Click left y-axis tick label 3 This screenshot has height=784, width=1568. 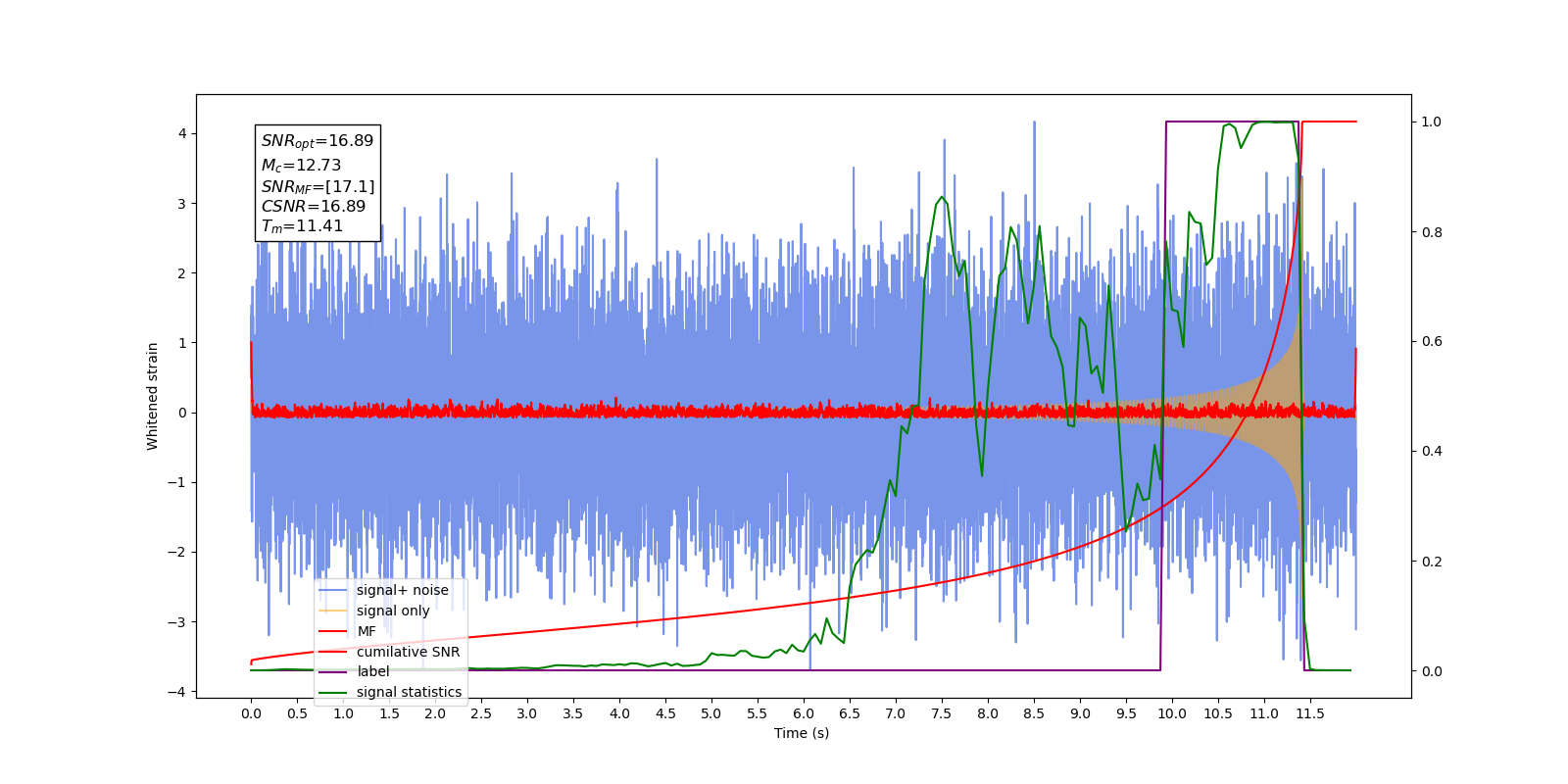pos(181,204)
